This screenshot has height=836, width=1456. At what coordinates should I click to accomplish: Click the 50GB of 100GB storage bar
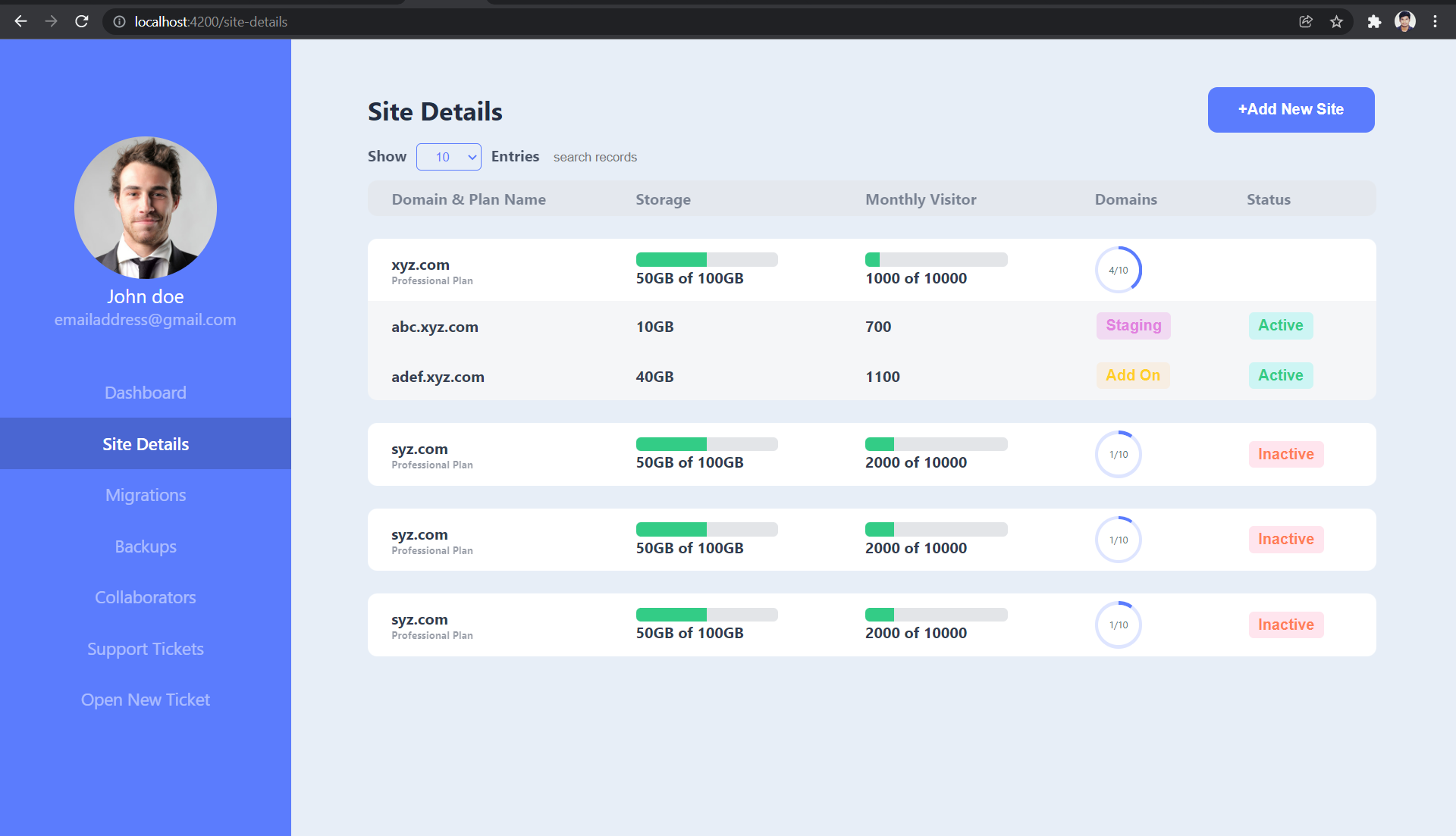click(706, 259)
